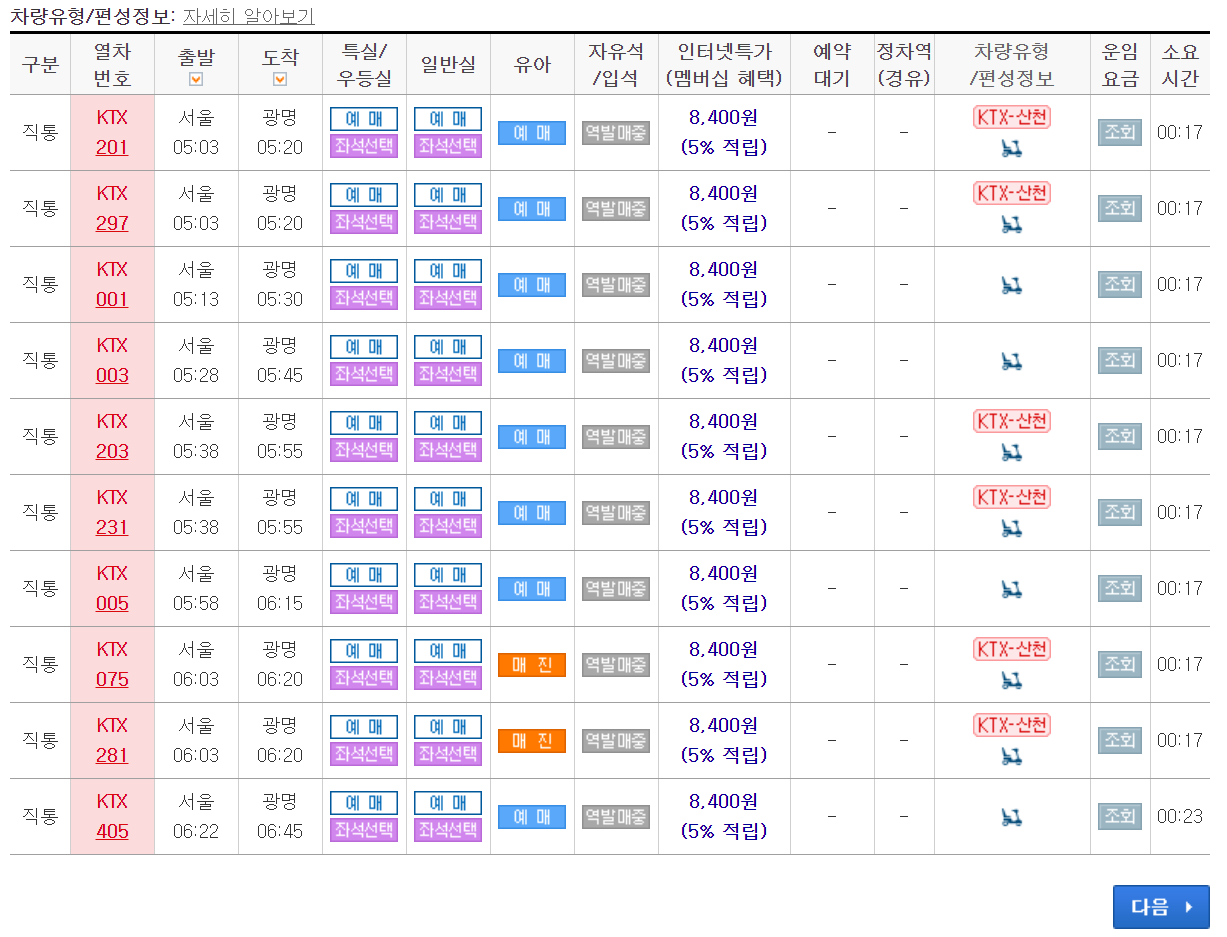The image size is (1227, 937).
Task: Open train number 075 details link
Action: (x=112, y=680)
